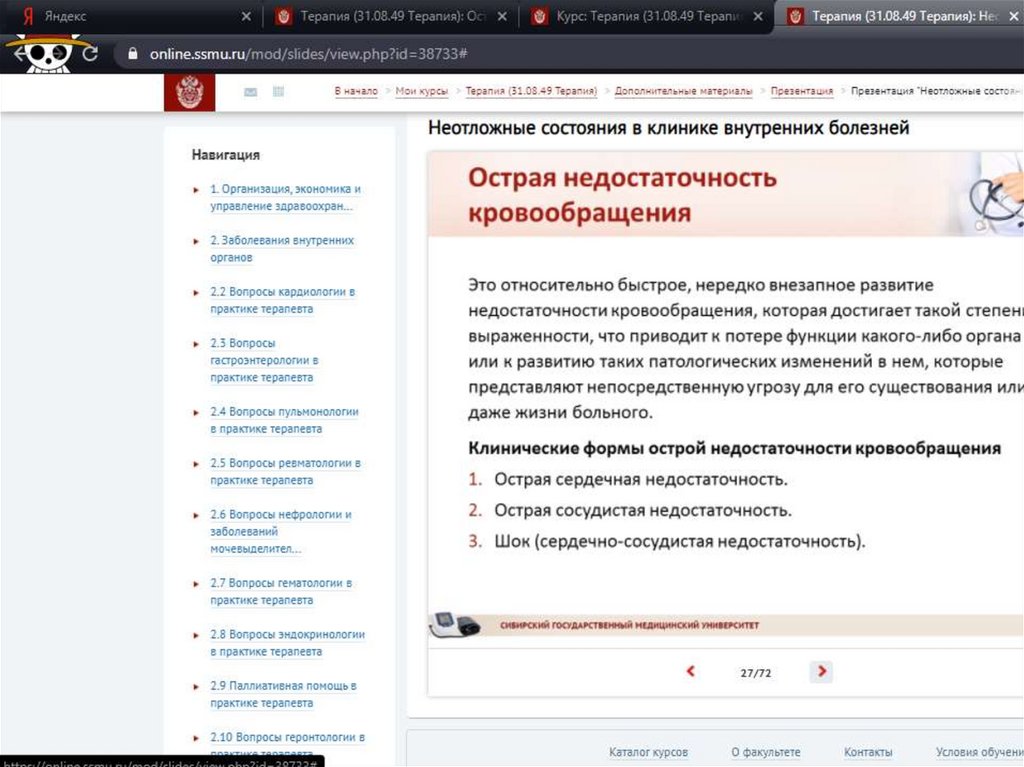Expand arrow beside 2.3 Вопросы гастроэнтерологии
The height and width of the screenshot is (767, 1024).
[196, 344]
